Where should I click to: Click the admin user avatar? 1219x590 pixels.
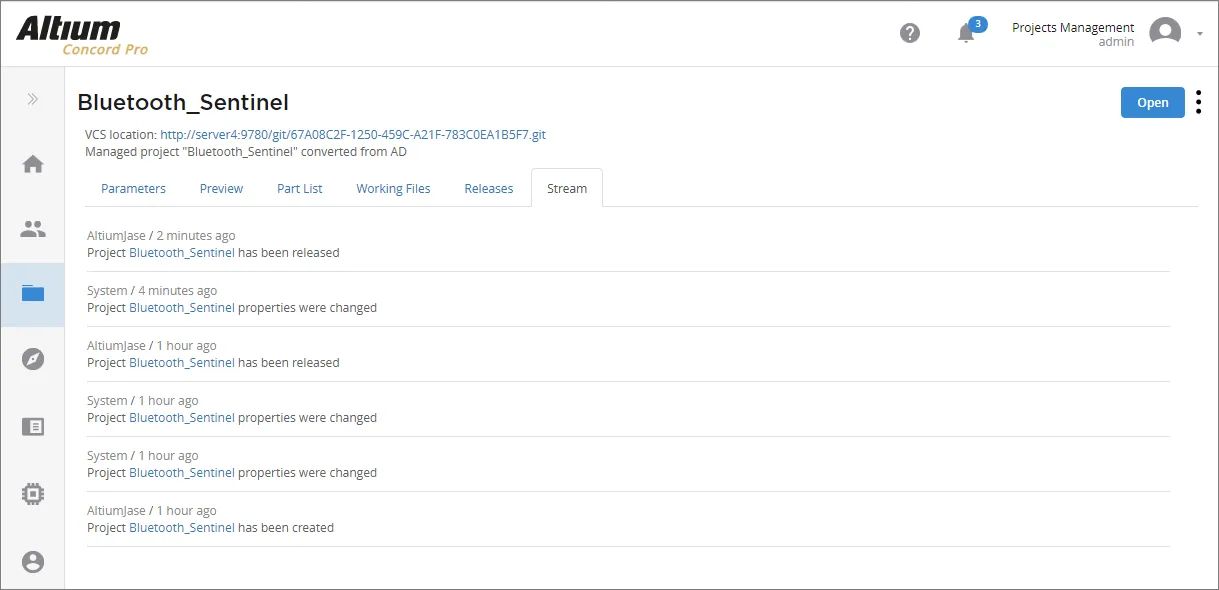1165,33
